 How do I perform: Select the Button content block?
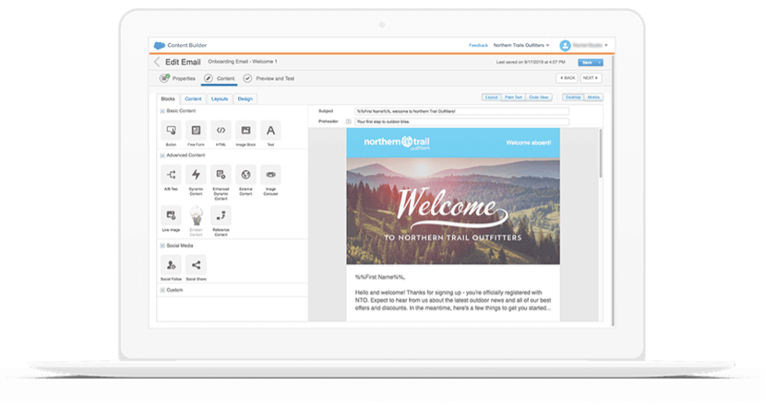pos(171,131)
